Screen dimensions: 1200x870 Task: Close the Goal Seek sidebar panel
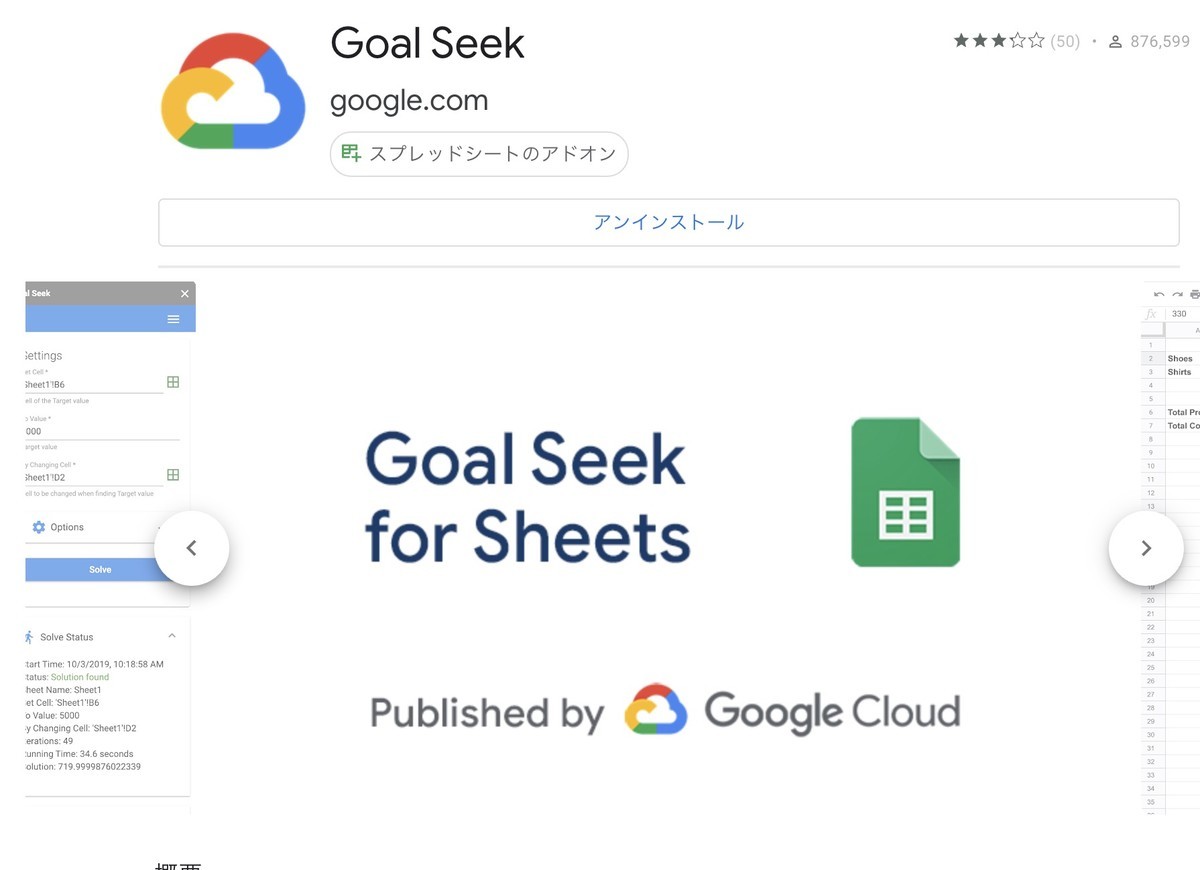pos(184,293)
